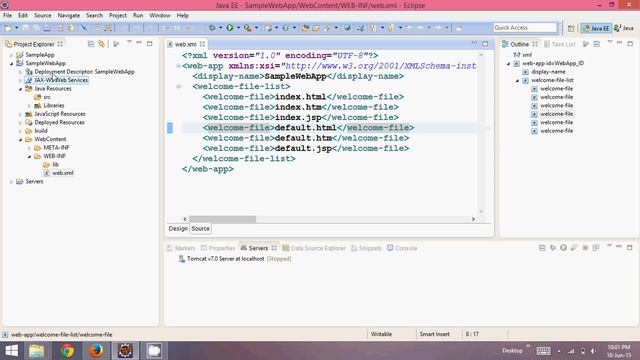Click Publish to server icon in Servers view

click(x=596, y=248)
